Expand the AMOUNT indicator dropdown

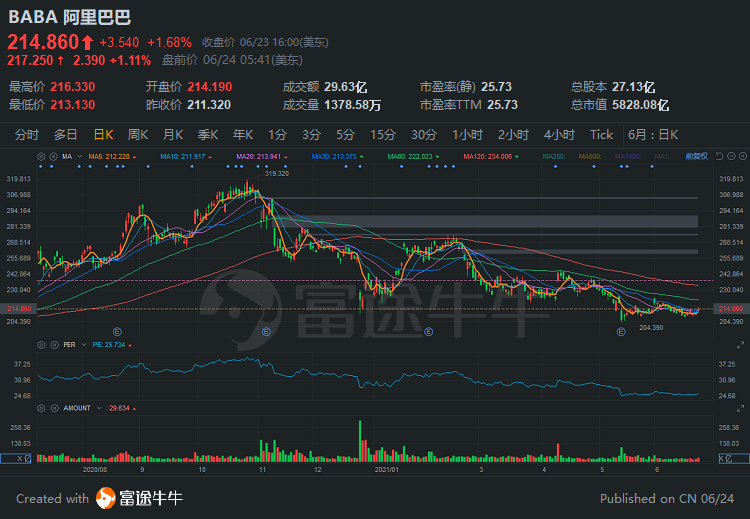[x=99, y=408]
